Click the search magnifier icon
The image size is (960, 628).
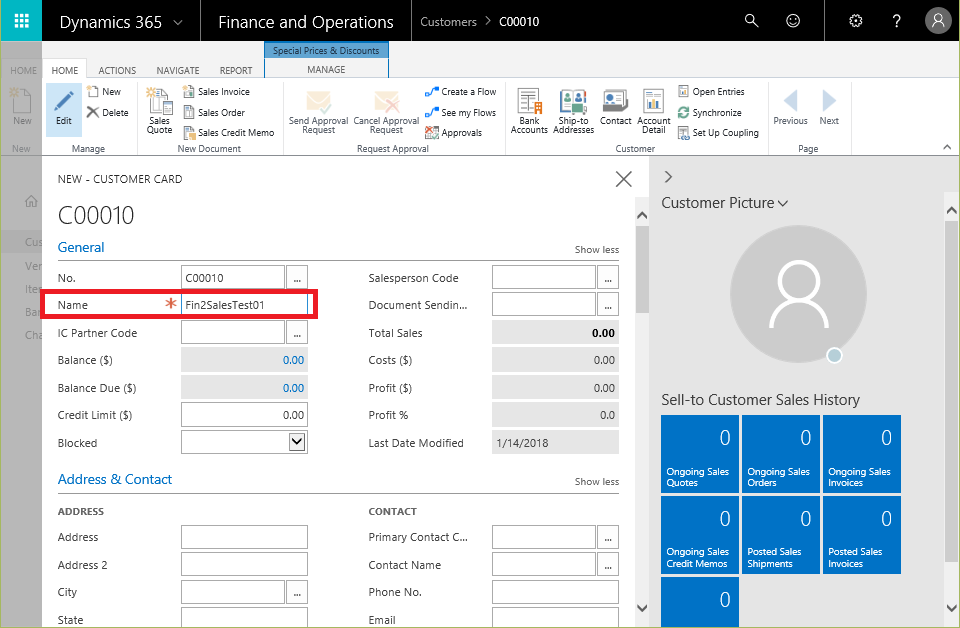click(x=751, y=21)
